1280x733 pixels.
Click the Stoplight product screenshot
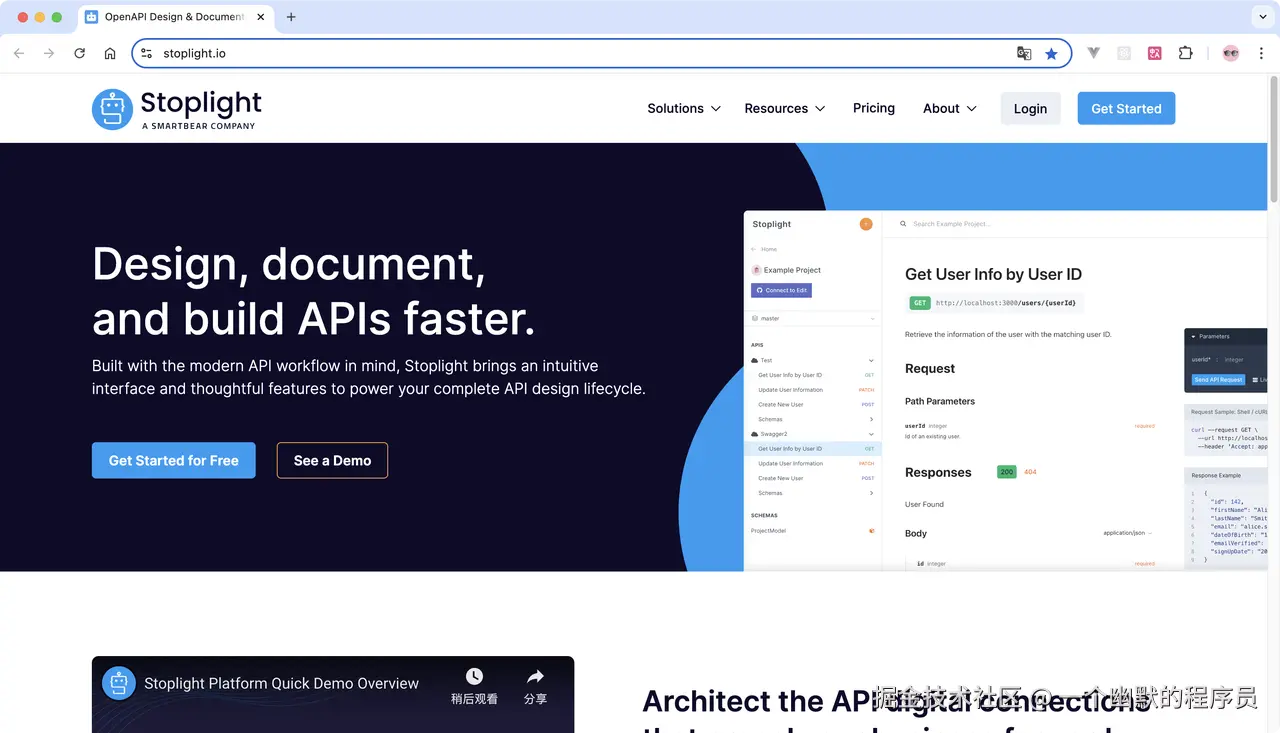[x=1005, y=390]
